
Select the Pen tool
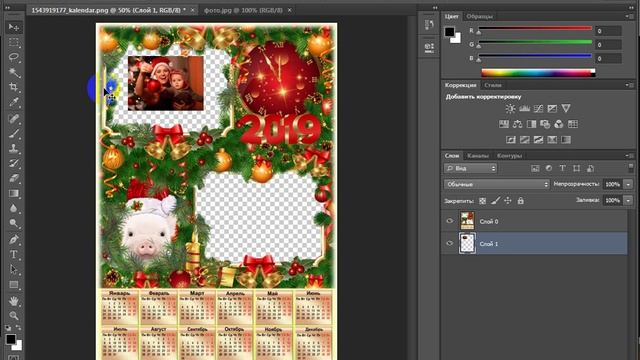pos(14,240)
